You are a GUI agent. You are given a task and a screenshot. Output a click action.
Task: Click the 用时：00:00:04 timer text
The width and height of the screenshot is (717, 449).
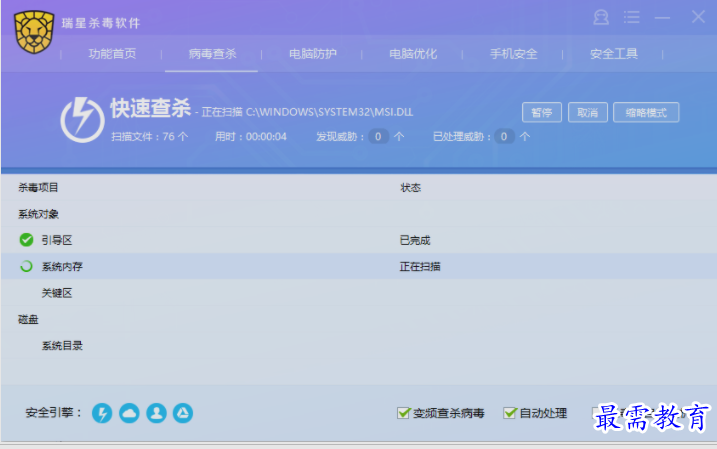[x=251, y=137]
